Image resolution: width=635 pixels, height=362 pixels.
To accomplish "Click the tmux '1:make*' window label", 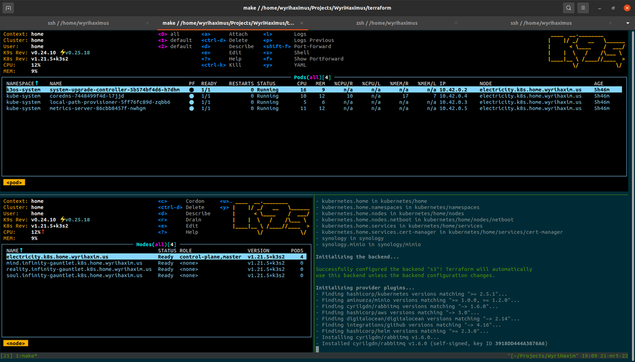I will tap(26, 356).
